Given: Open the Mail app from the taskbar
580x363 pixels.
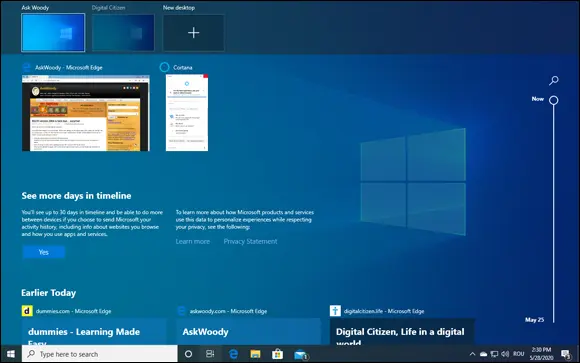Looking at the screenshot, I should [x=301, y=354].
